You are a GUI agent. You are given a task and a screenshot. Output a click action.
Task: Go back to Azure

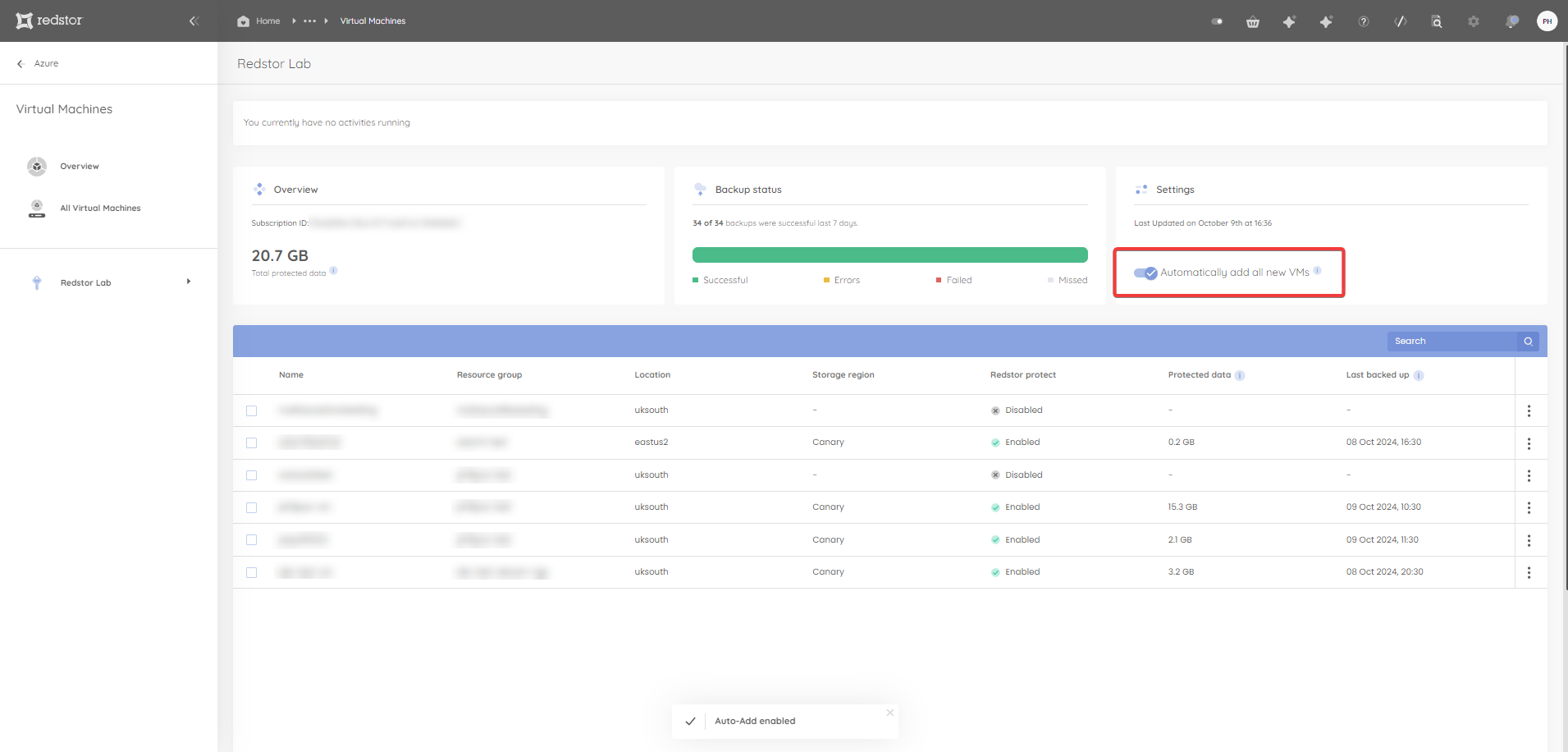pos(46,64)
